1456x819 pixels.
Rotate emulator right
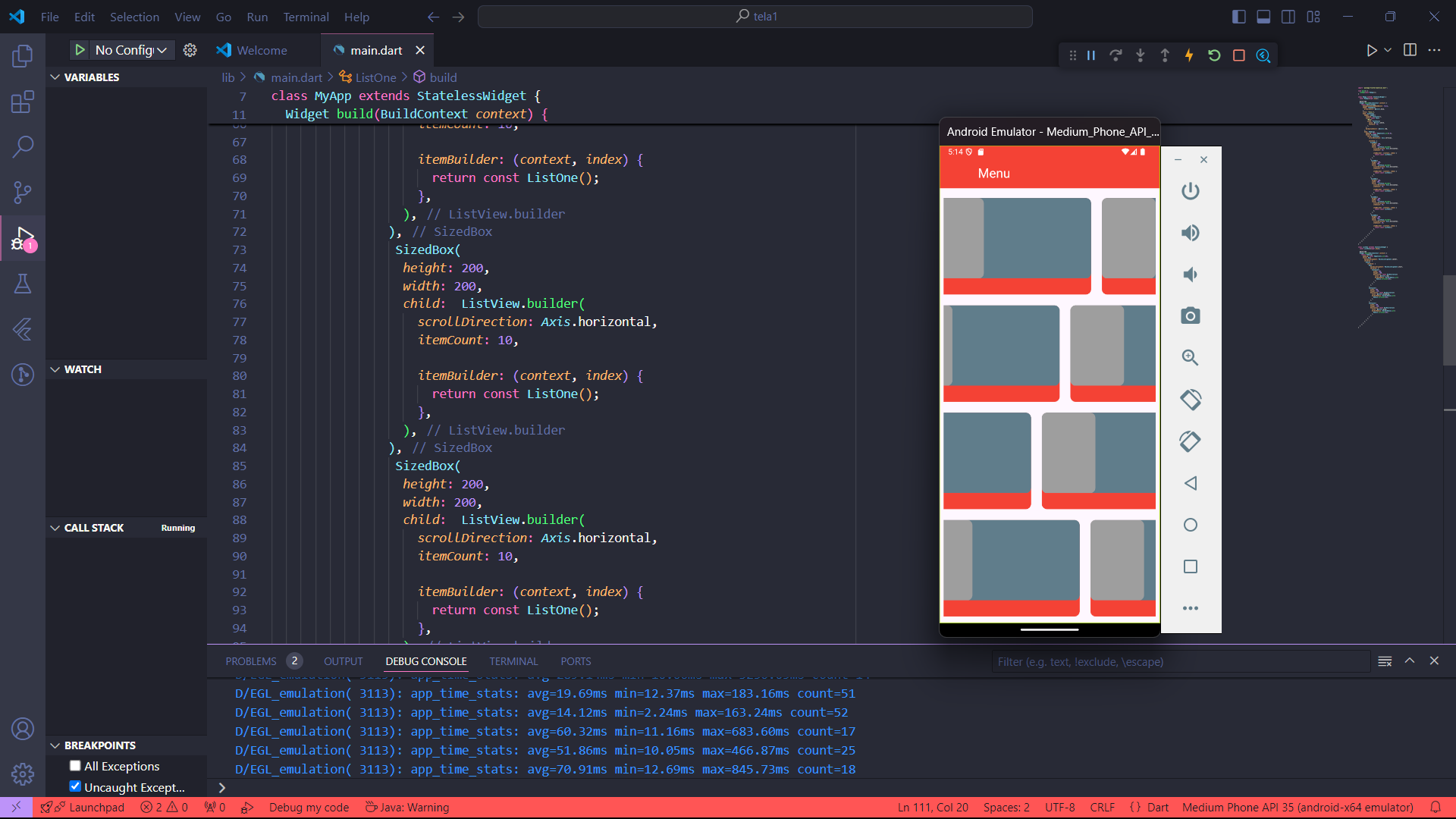1191,441
